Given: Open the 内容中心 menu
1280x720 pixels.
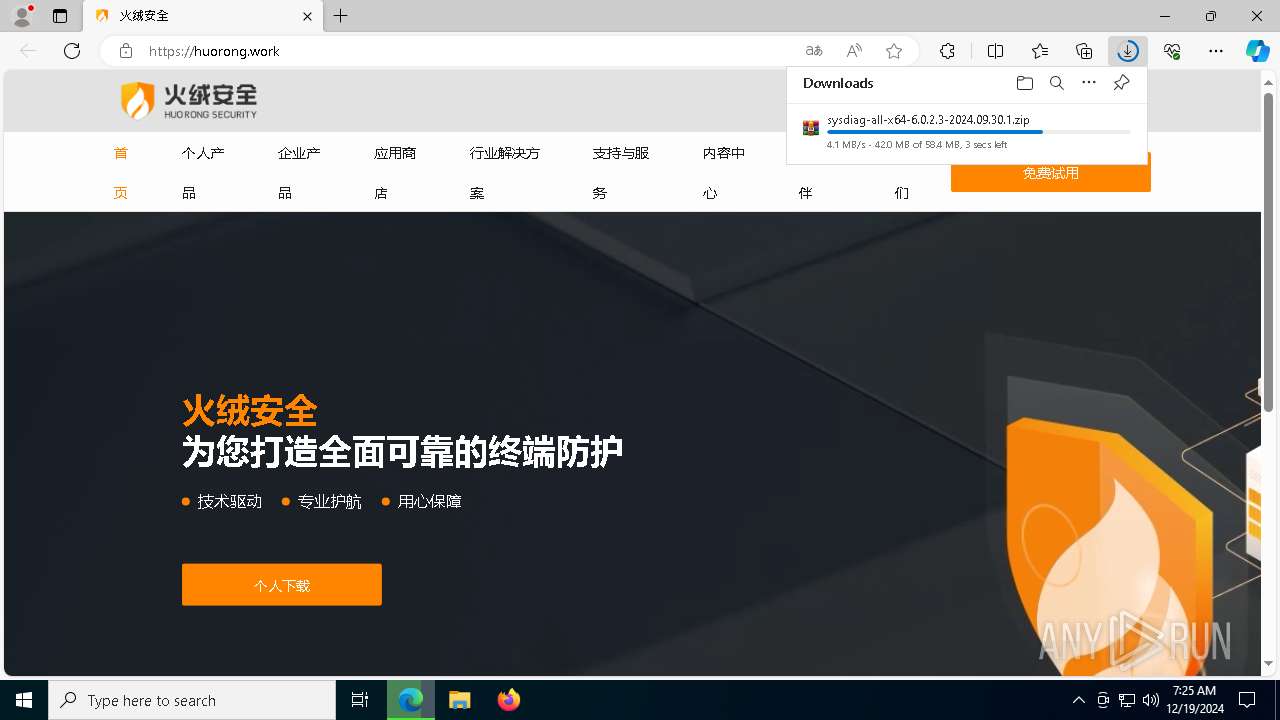Looking at the screenshot, I should click(724, 172).
